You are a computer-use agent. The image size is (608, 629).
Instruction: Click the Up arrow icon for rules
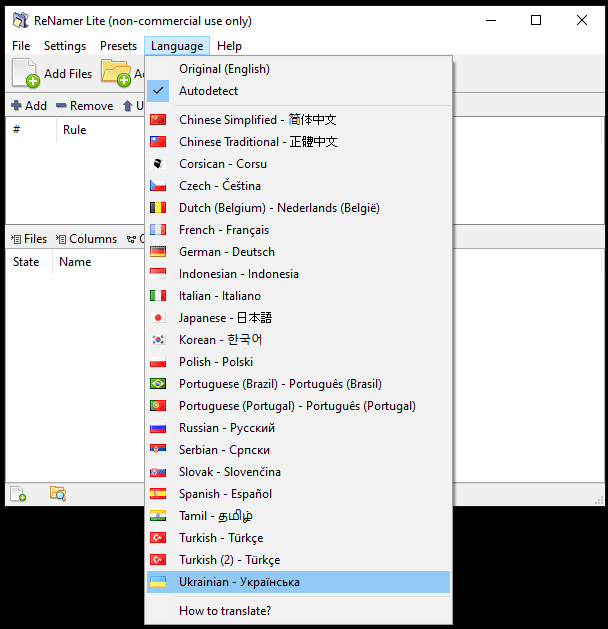[128, 106]
